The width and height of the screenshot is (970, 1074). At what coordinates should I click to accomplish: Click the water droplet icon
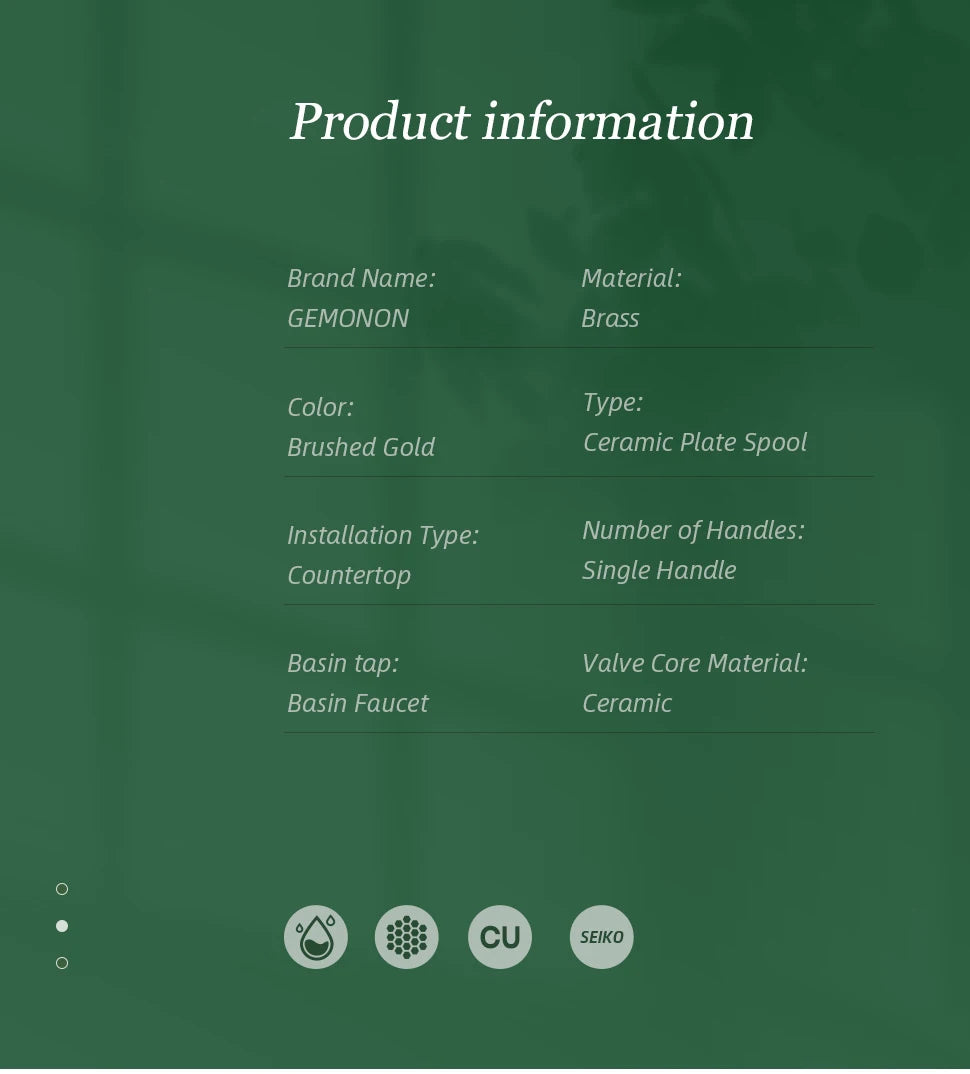pyautogui.click(x=316, y=937)
